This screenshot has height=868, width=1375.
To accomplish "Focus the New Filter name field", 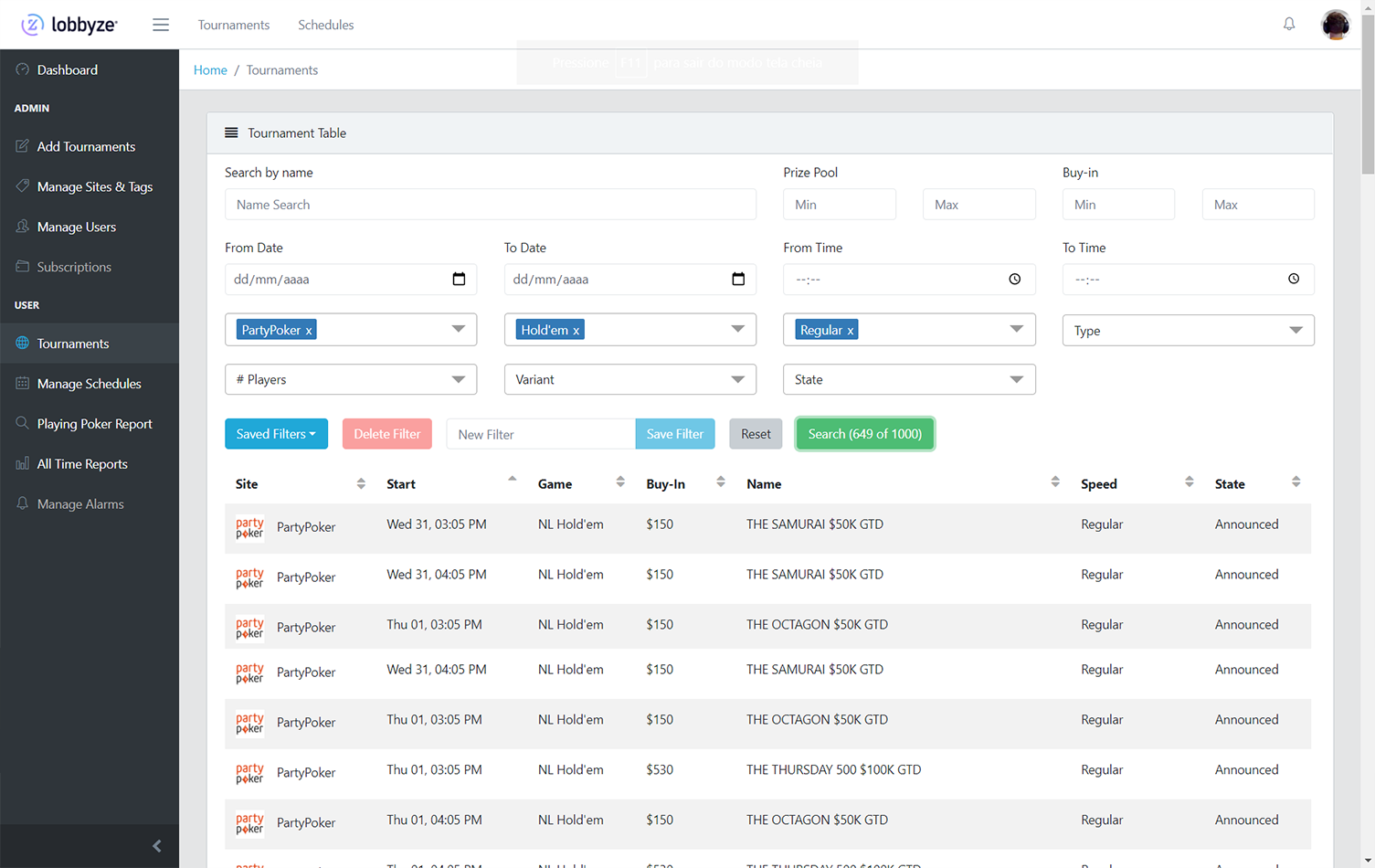I will (541, 434).
